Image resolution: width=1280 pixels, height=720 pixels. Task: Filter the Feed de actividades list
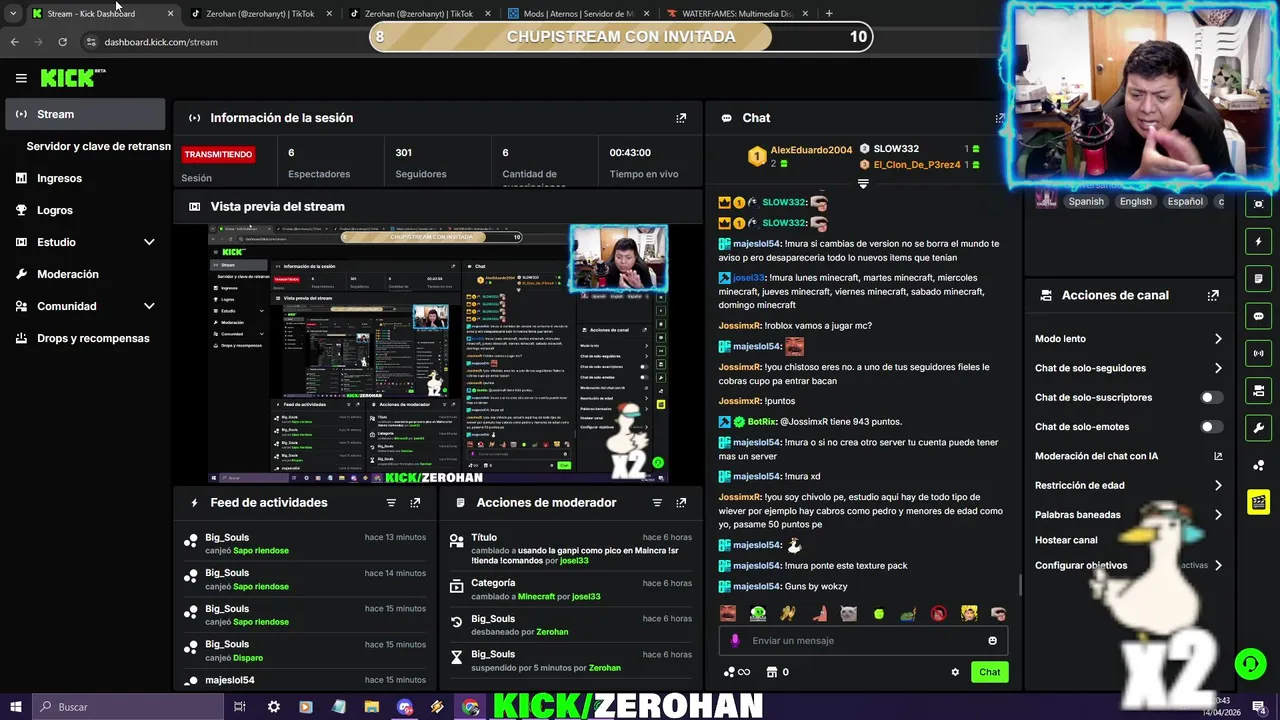pyautogui.click(x=391, y=503)
